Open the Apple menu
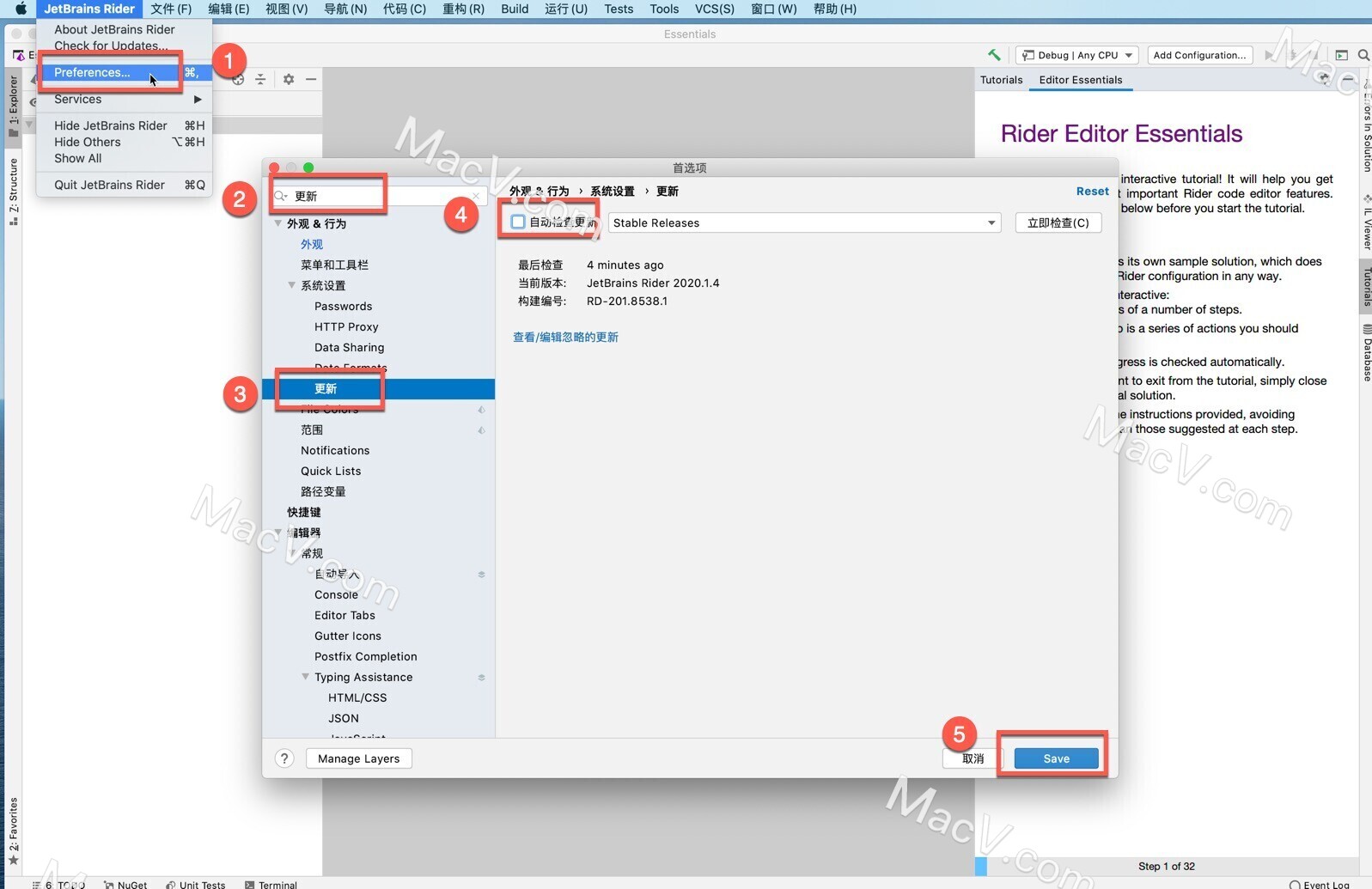Screen dimensions: 1372x889 (21, 9)
